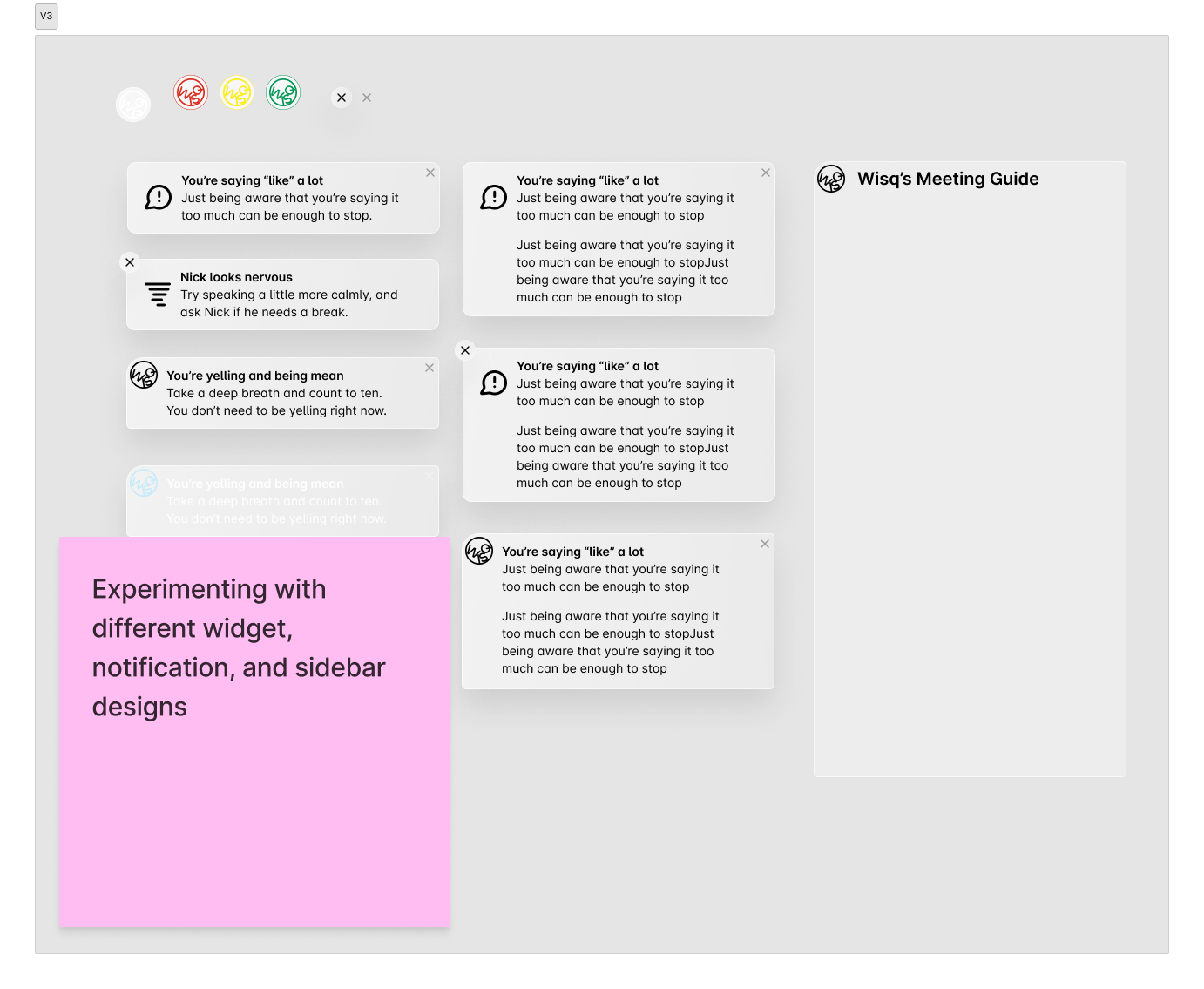Select the yellow Wisq logo badge

tap(237, 91)
